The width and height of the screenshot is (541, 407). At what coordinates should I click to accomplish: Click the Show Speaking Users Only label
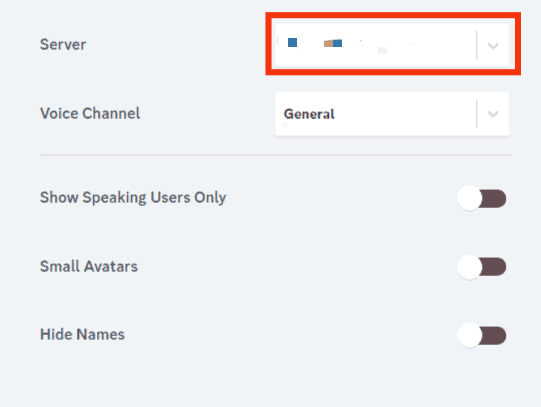(x=133, y=198)
